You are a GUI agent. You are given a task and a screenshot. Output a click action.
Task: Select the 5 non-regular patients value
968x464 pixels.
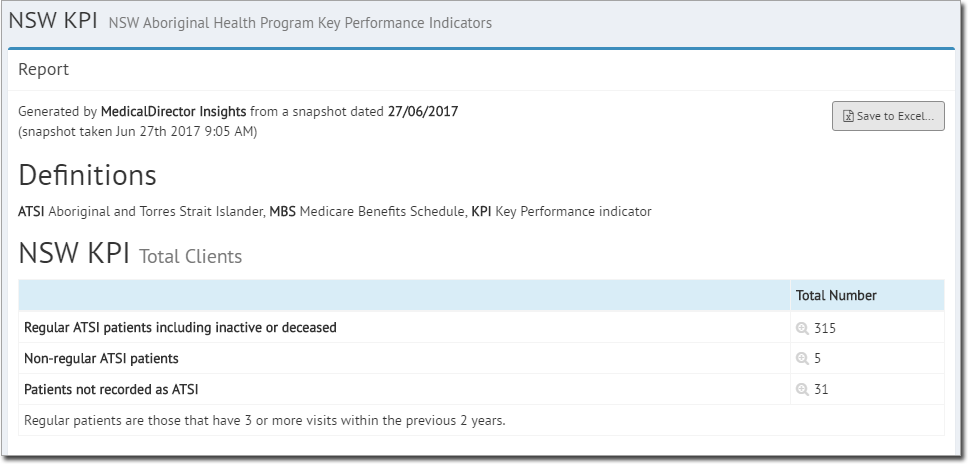pos(817,358)
